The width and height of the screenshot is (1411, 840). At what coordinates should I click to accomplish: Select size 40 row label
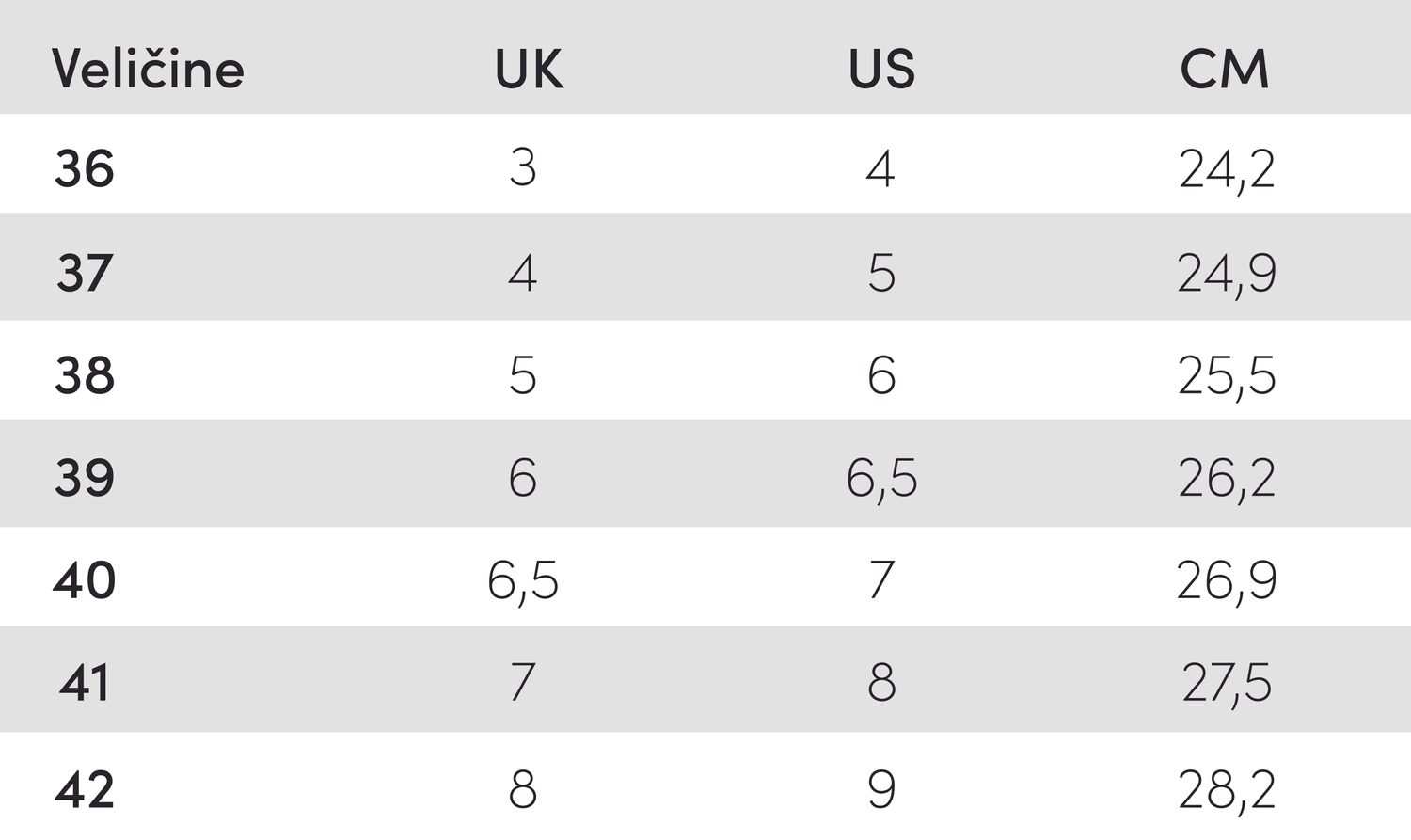point(85,580)
